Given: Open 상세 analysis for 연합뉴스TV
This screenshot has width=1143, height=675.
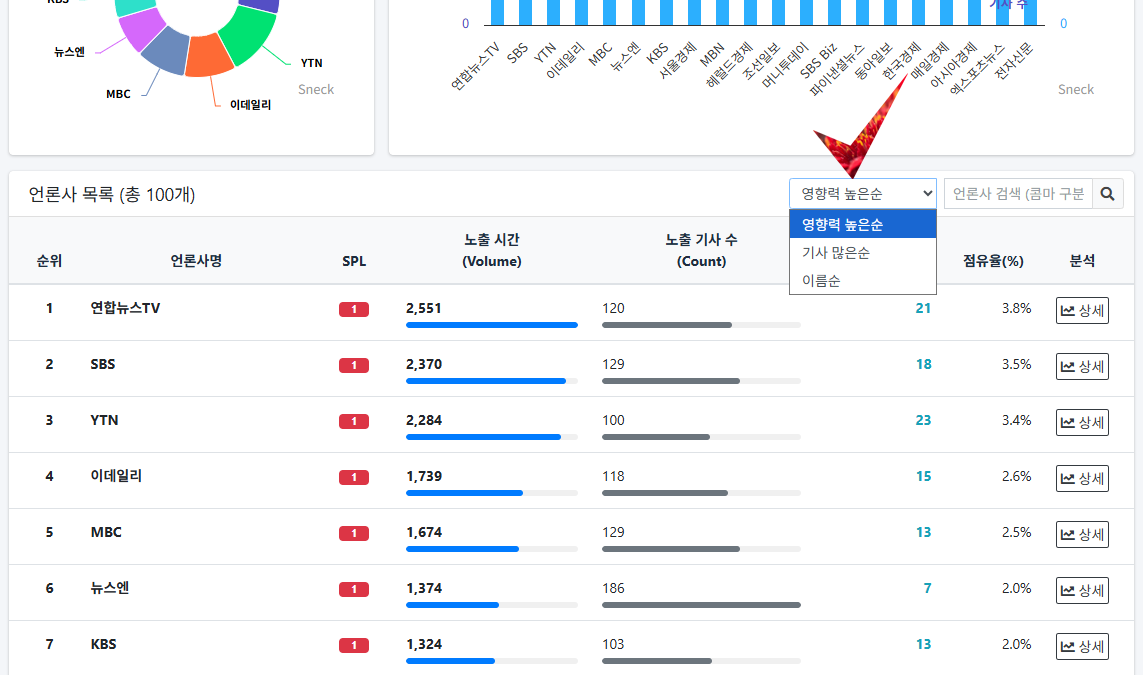Looking at the screenshot, I should 1082,311.
